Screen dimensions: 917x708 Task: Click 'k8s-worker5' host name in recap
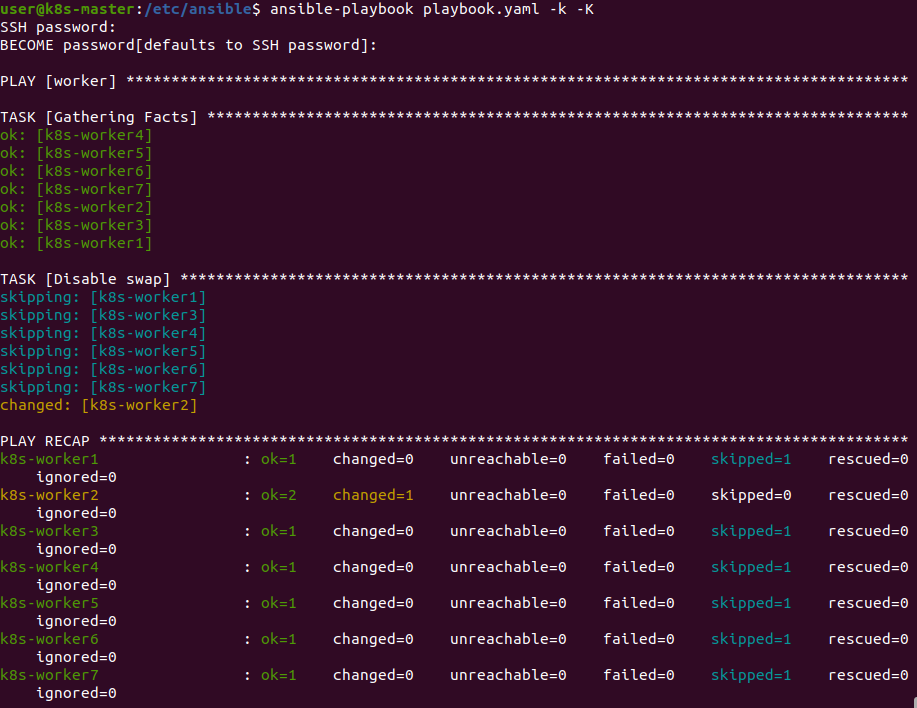point(49,603)
